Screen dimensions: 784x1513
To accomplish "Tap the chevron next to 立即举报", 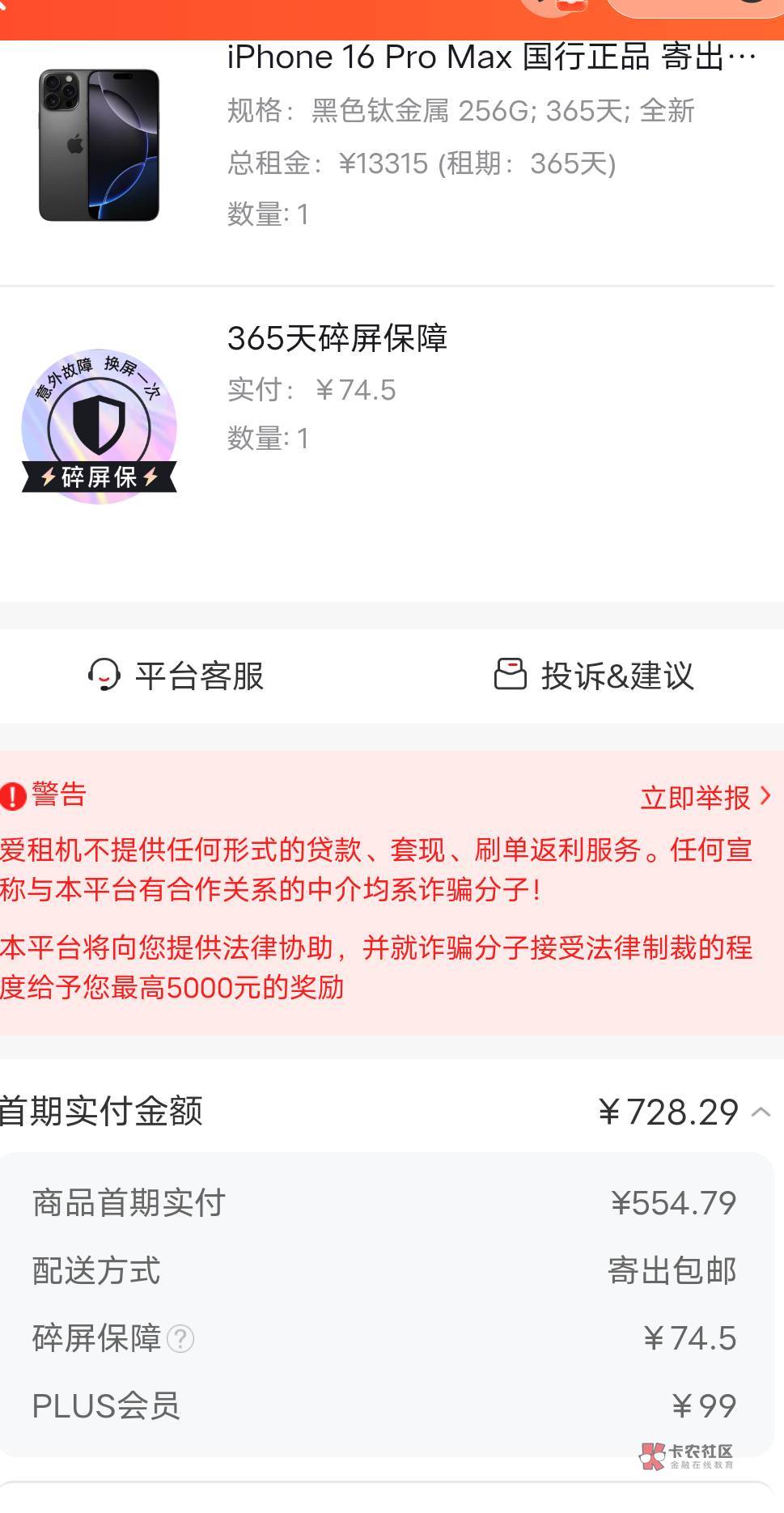I will [x=765, y=797].
